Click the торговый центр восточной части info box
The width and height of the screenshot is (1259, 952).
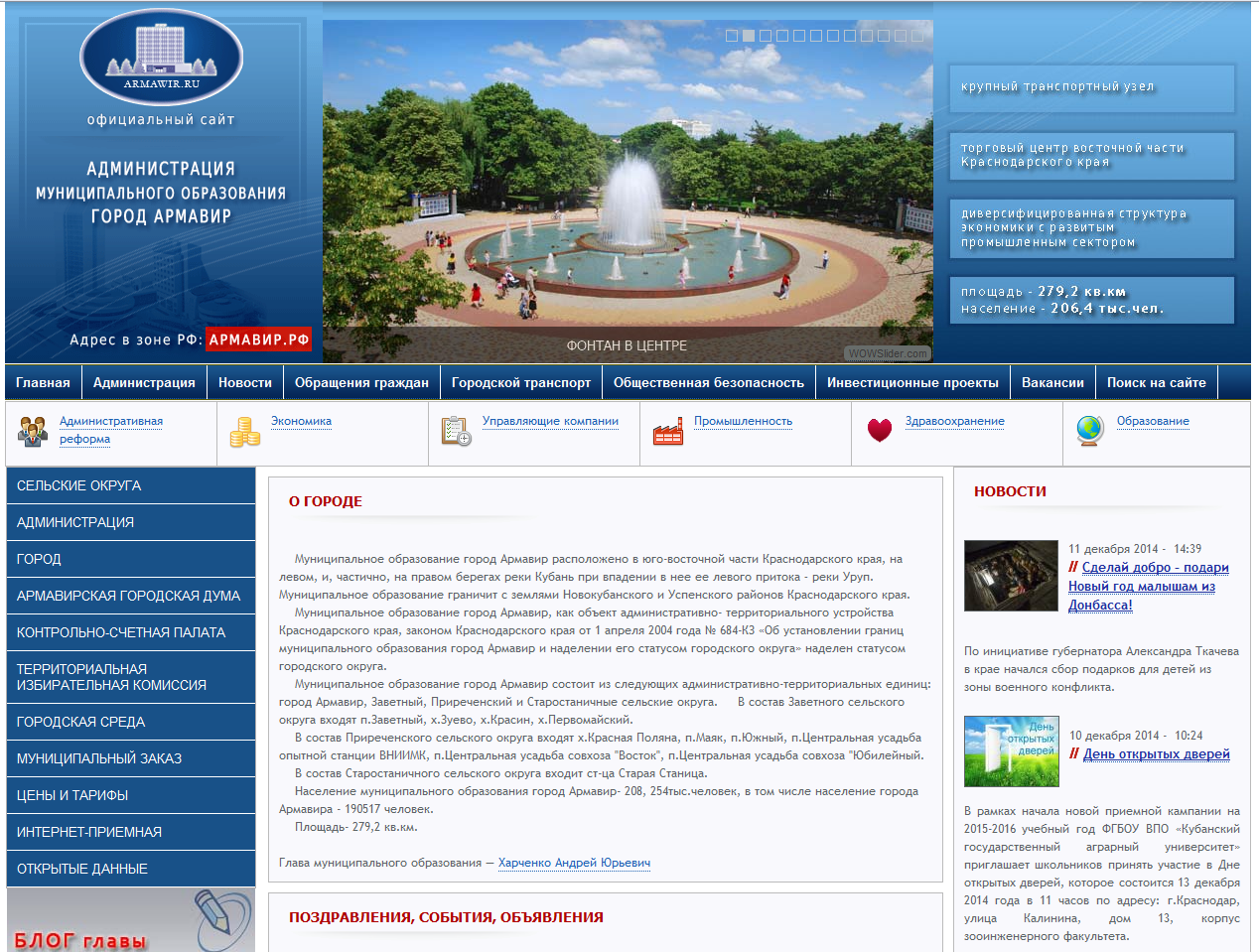coord(1091,156)
